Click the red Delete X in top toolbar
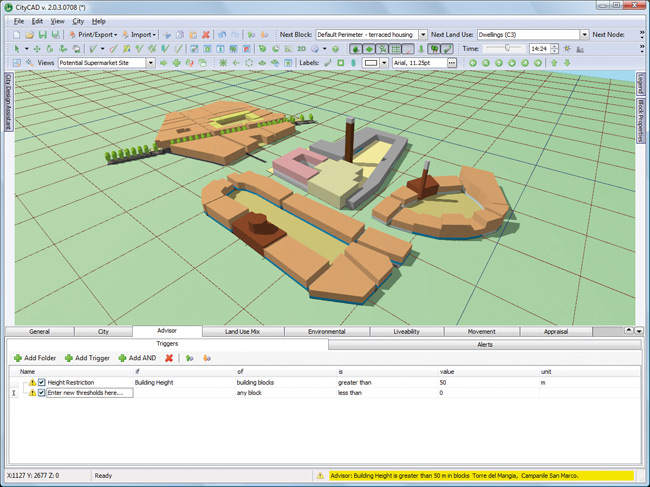The image size is (650, 487). click(x=206, y=34)
